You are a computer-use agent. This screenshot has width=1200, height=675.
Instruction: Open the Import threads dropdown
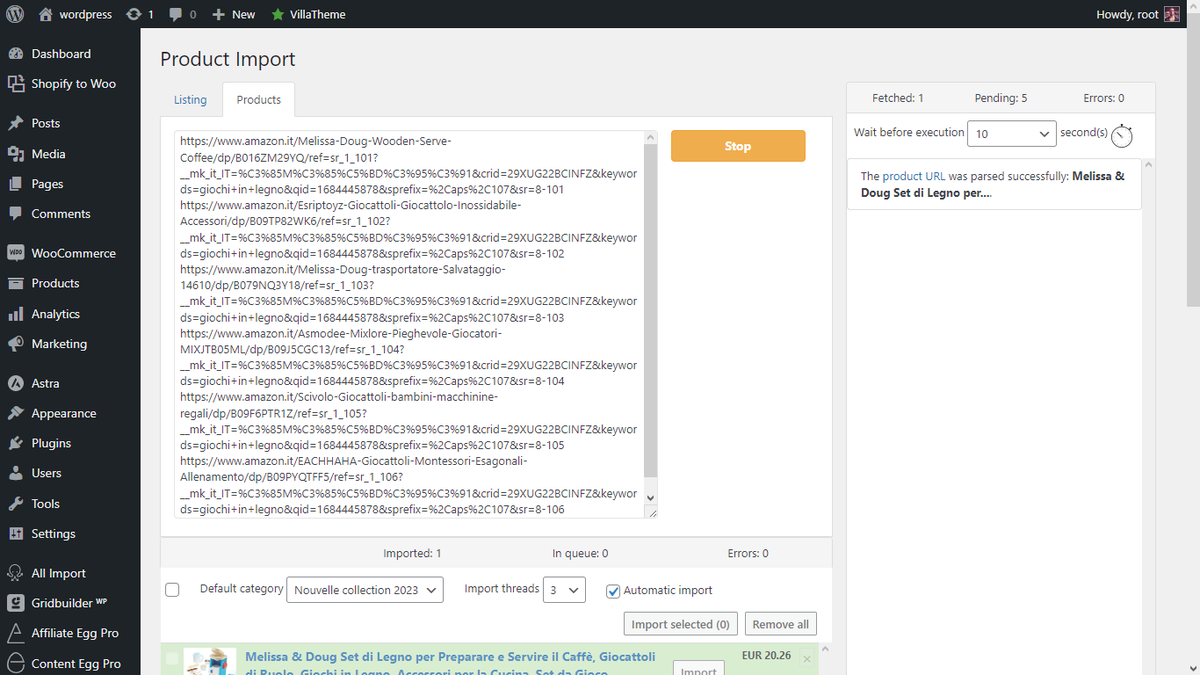click(565, 590)
